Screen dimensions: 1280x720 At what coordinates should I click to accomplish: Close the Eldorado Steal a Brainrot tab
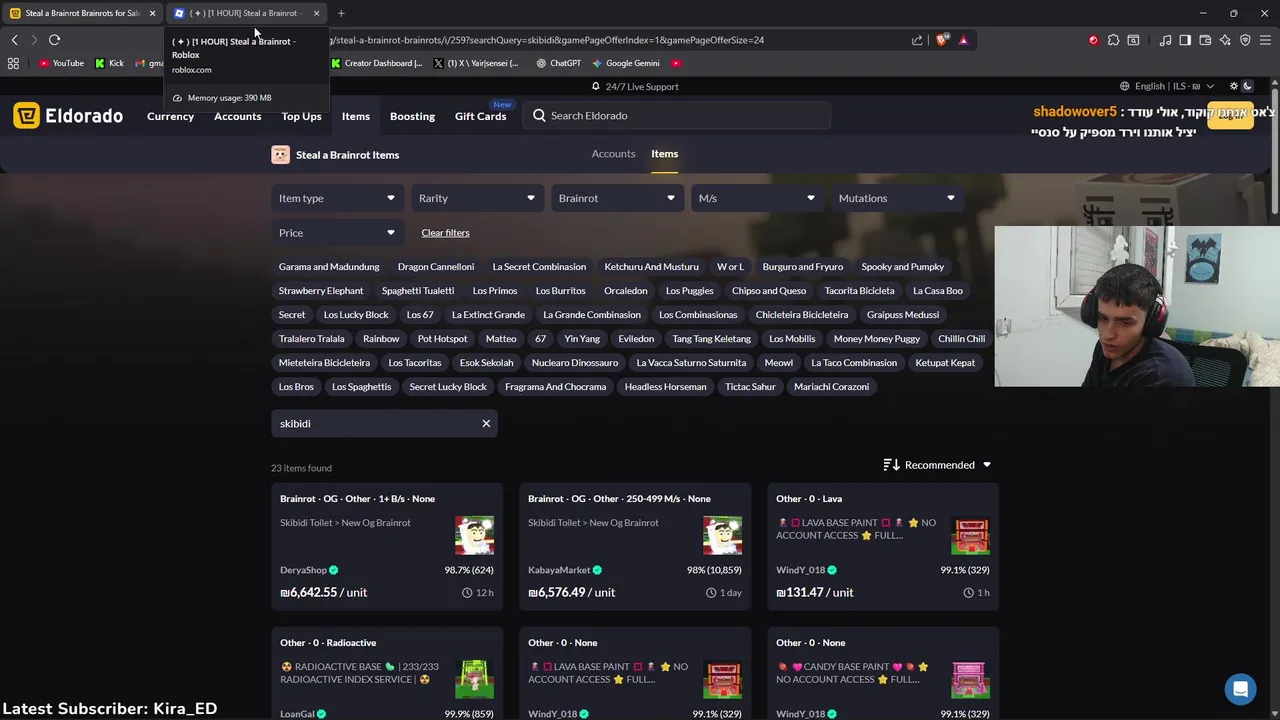(152, 13)
